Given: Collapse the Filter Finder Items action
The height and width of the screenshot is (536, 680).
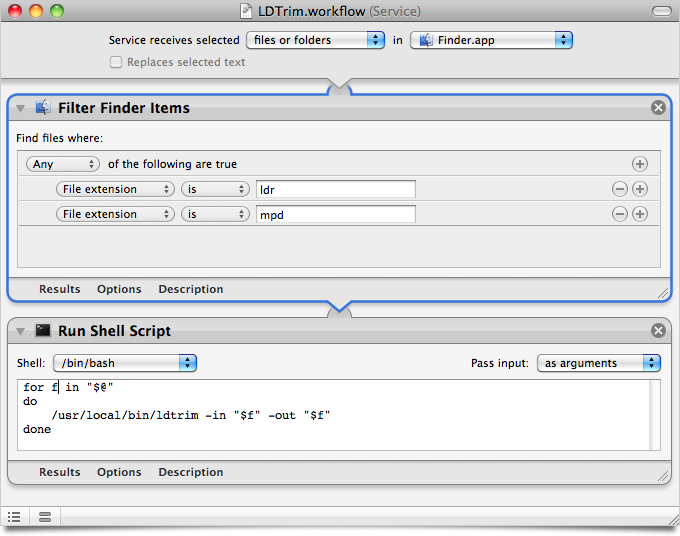Looking at the screenshot, I should click(x=20, y=108).
